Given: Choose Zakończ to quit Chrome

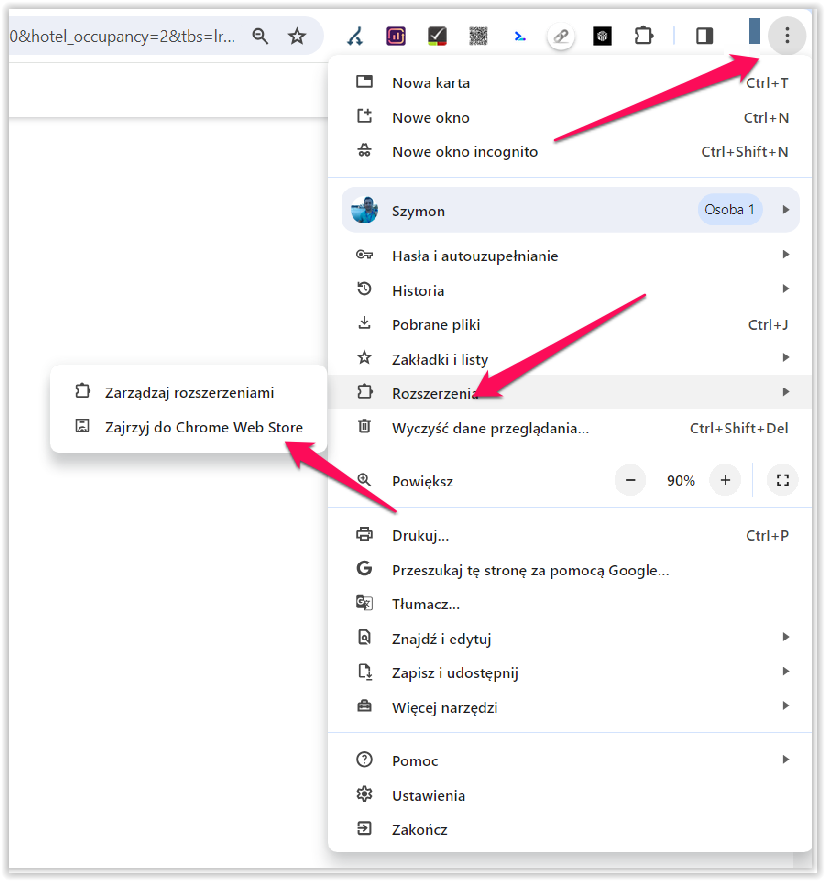Looking at the screenshot, I should 570,829.
